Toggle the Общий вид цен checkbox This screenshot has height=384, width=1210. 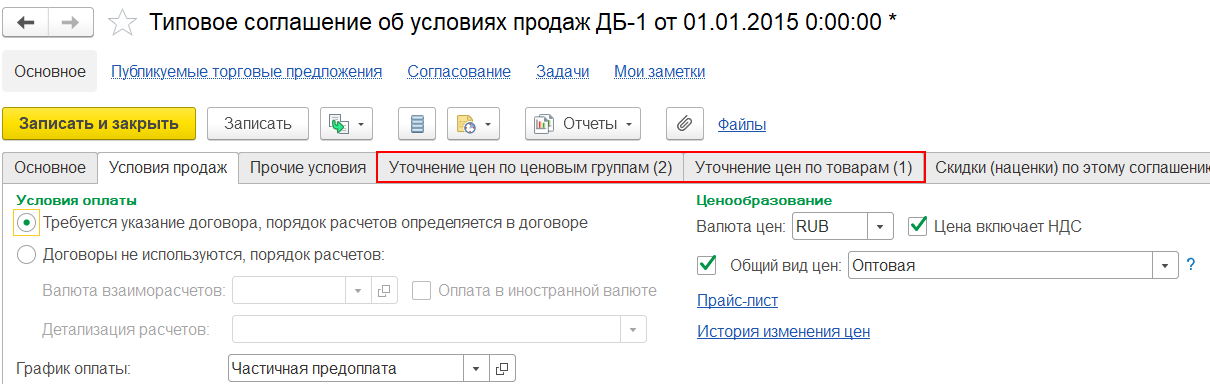pos(706,264)
